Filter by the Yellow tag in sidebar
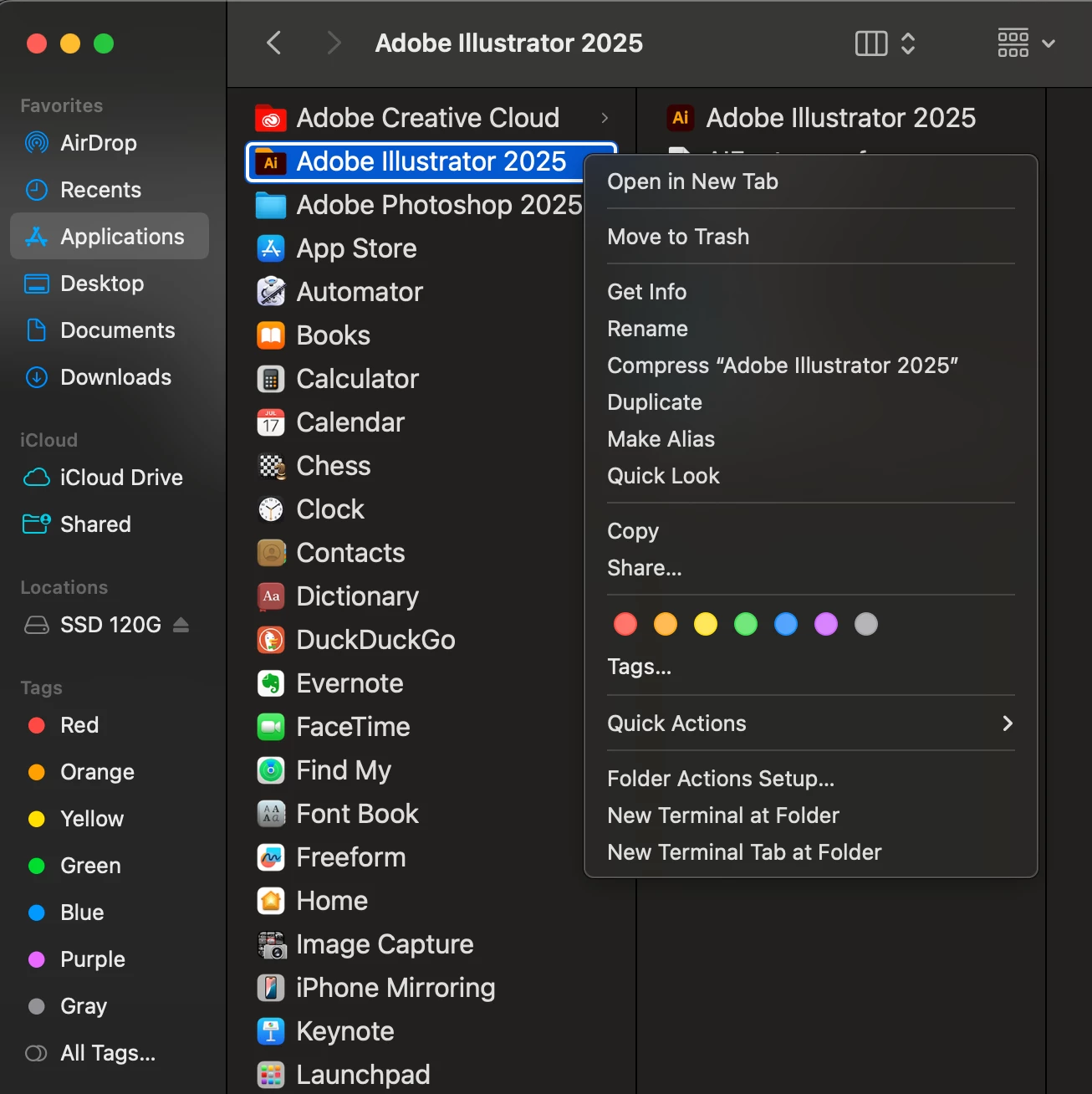Image resolution: width=1092 pixels, height=1094 pixels. point(110,819)
